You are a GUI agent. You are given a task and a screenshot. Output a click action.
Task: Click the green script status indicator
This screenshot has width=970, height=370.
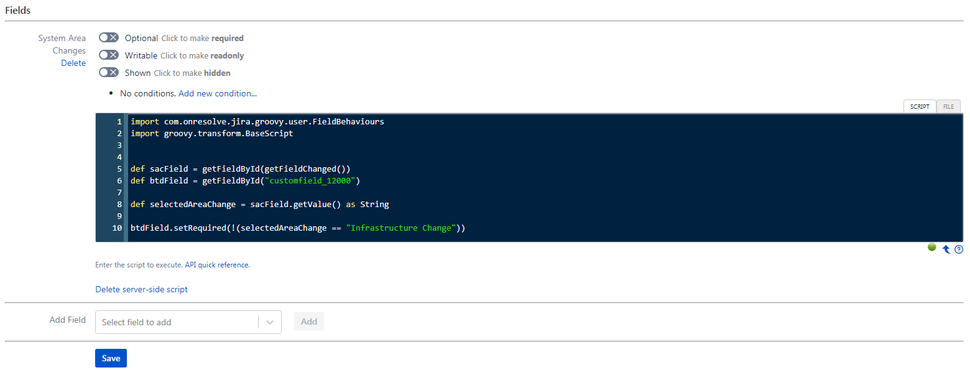[932, 247]
